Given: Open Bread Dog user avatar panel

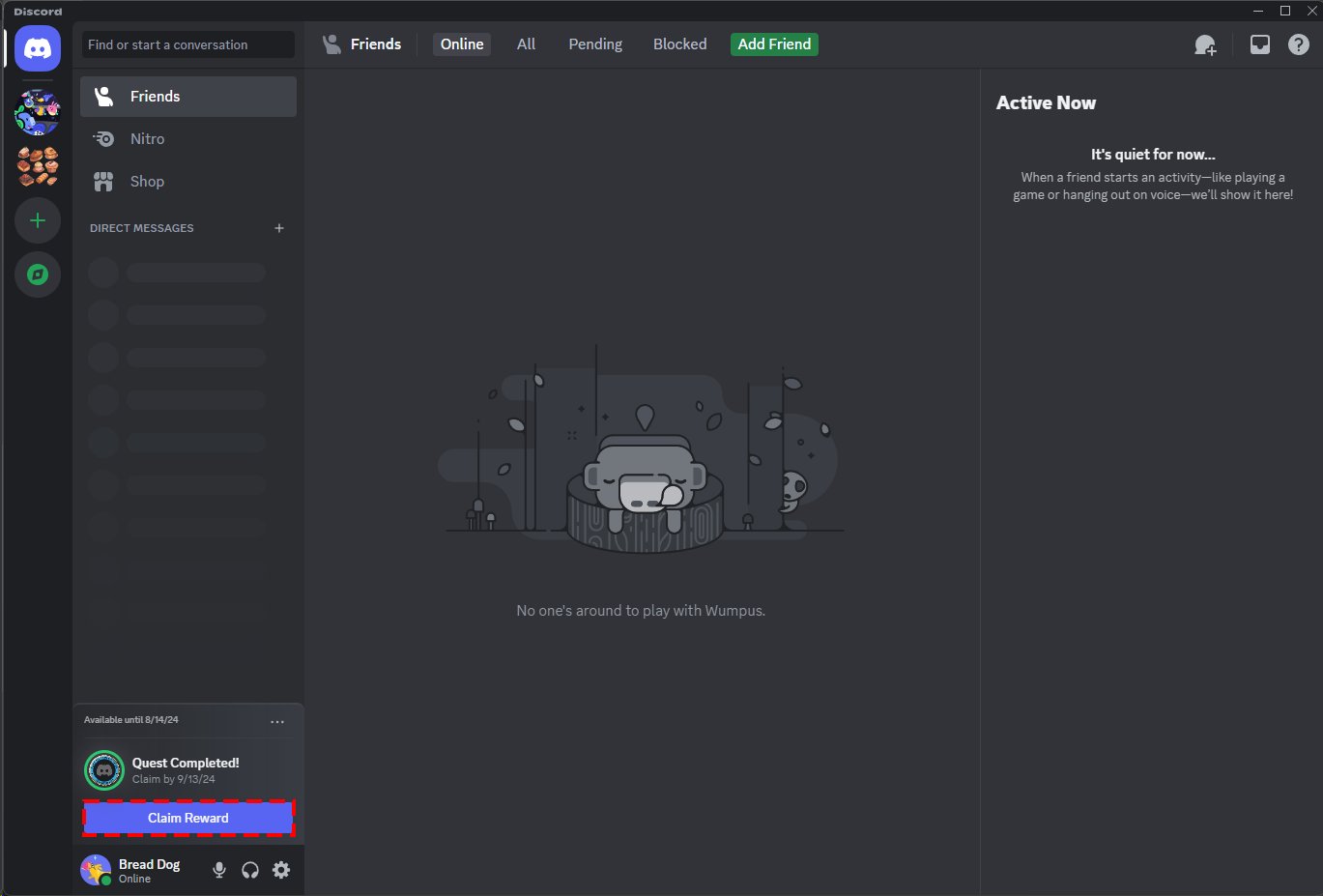Looking at the screenshot, I should point(96,870).
